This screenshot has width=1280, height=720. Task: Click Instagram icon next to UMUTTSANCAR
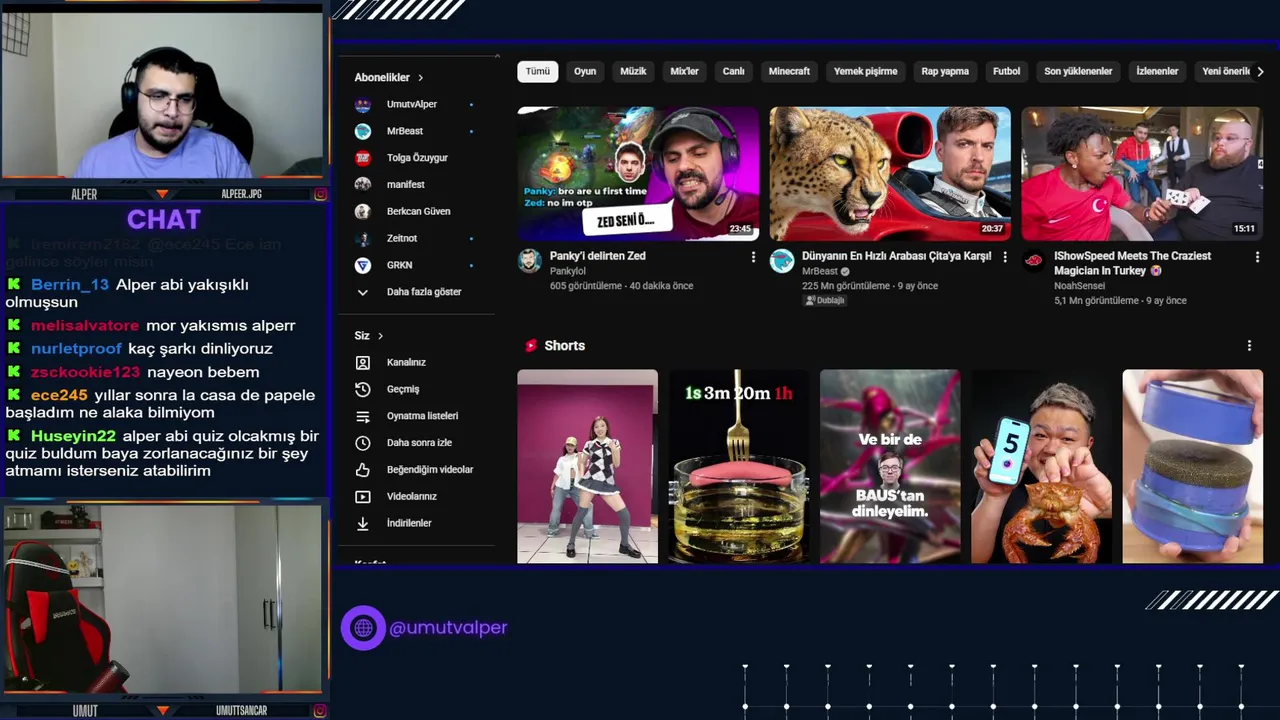(321, 711)
